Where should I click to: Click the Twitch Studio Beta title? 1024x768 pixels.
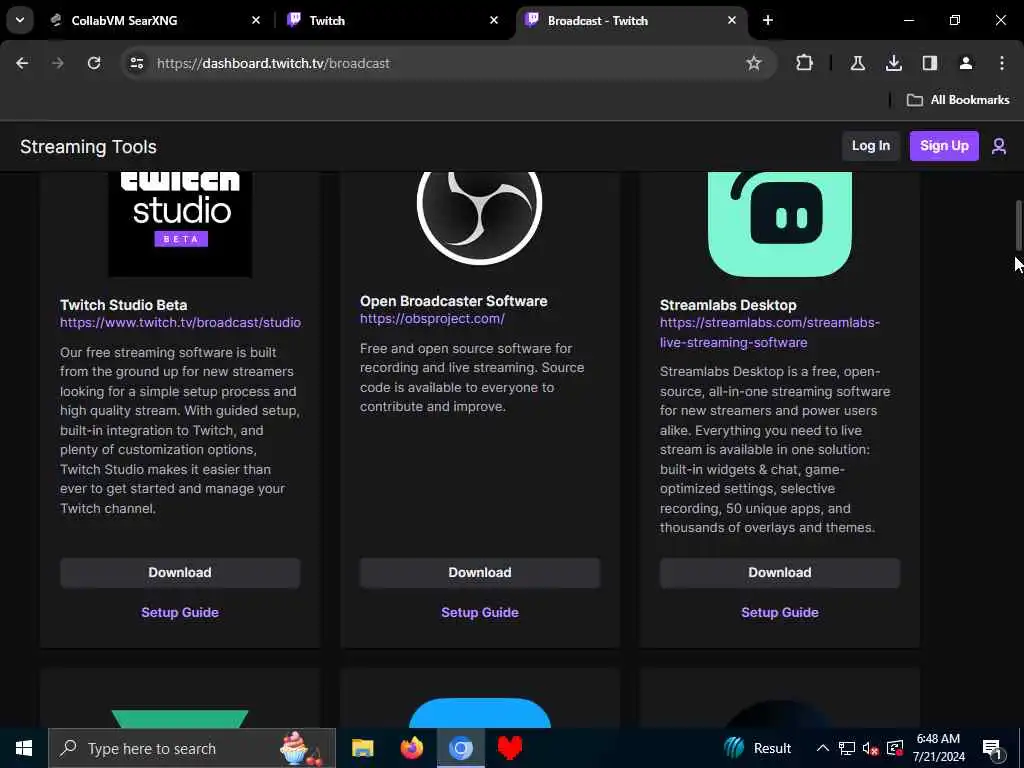[x=123, y=305]
